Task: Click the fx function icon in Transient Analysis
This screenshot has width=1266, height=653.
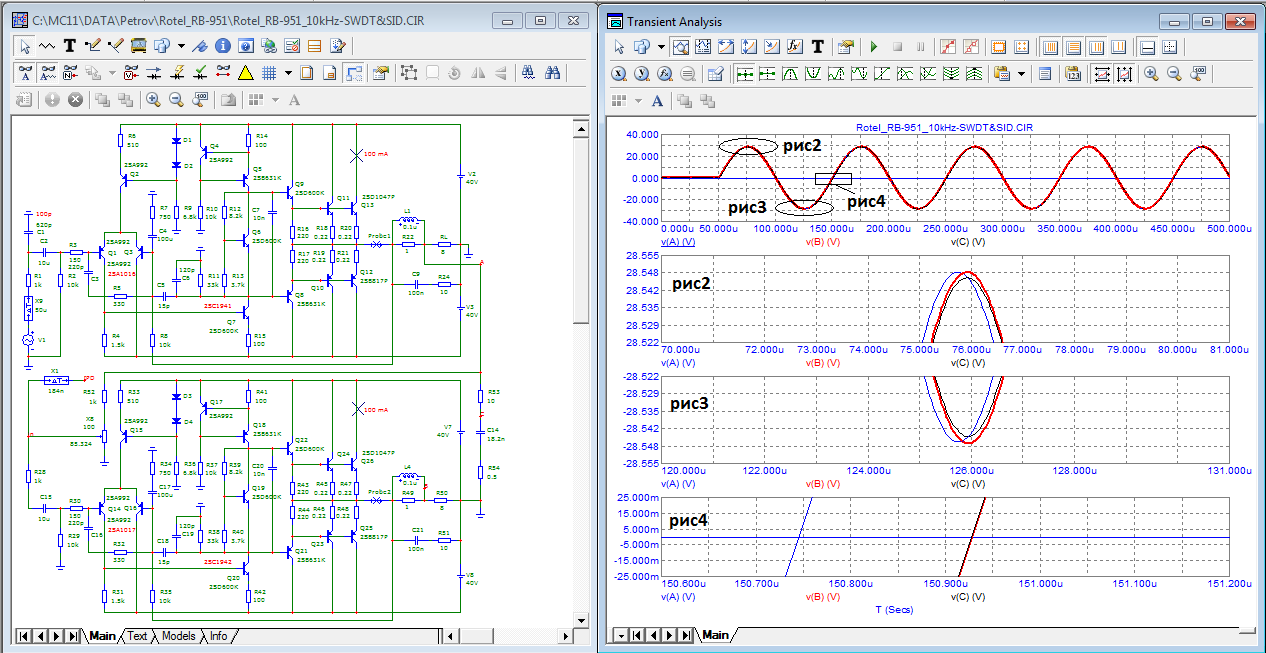Action: click(795, 47)
